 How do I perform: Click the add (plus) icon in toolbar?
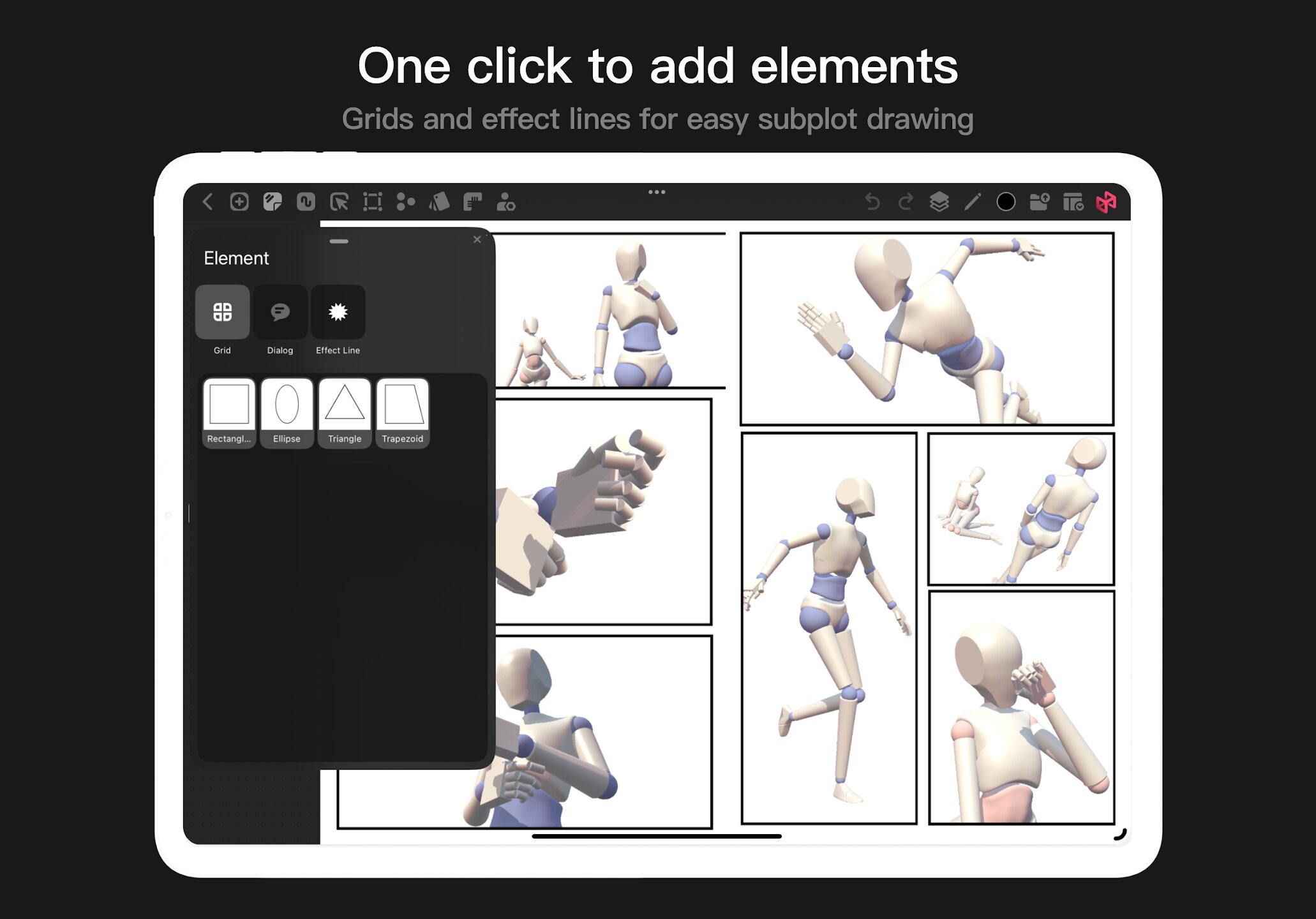coord(239,202)
